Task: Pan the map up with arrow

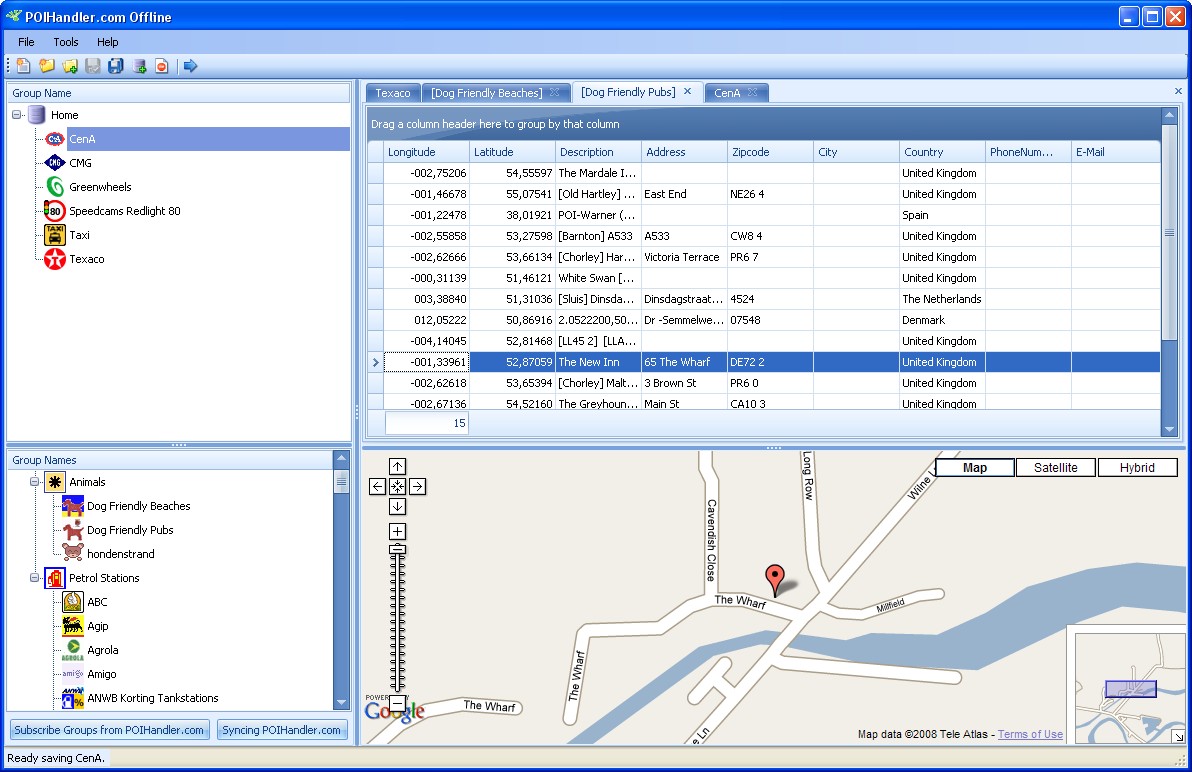Action: tap(398, 467)
